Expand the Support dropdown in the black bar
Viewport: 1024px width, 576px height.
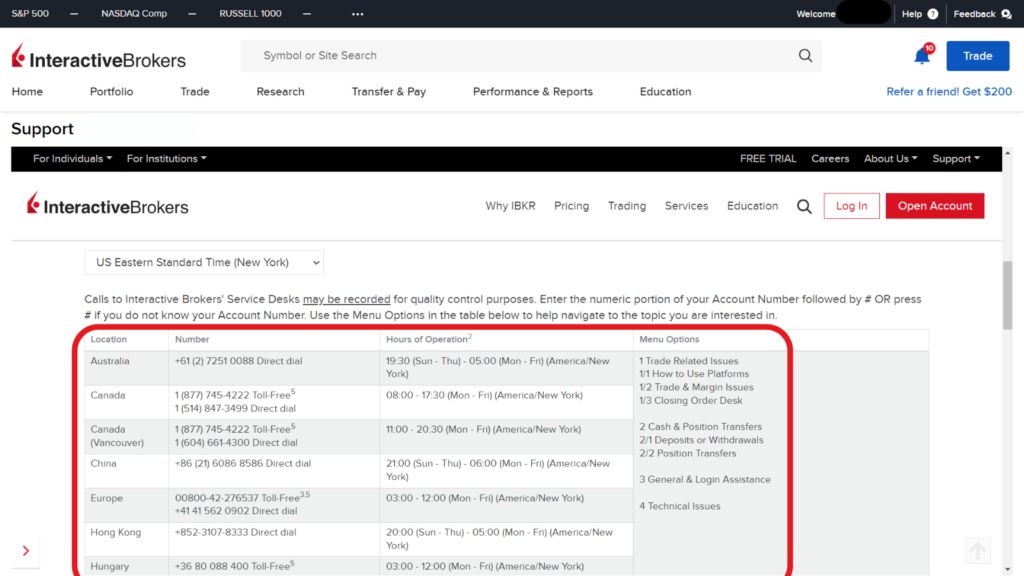pos(956,158)
